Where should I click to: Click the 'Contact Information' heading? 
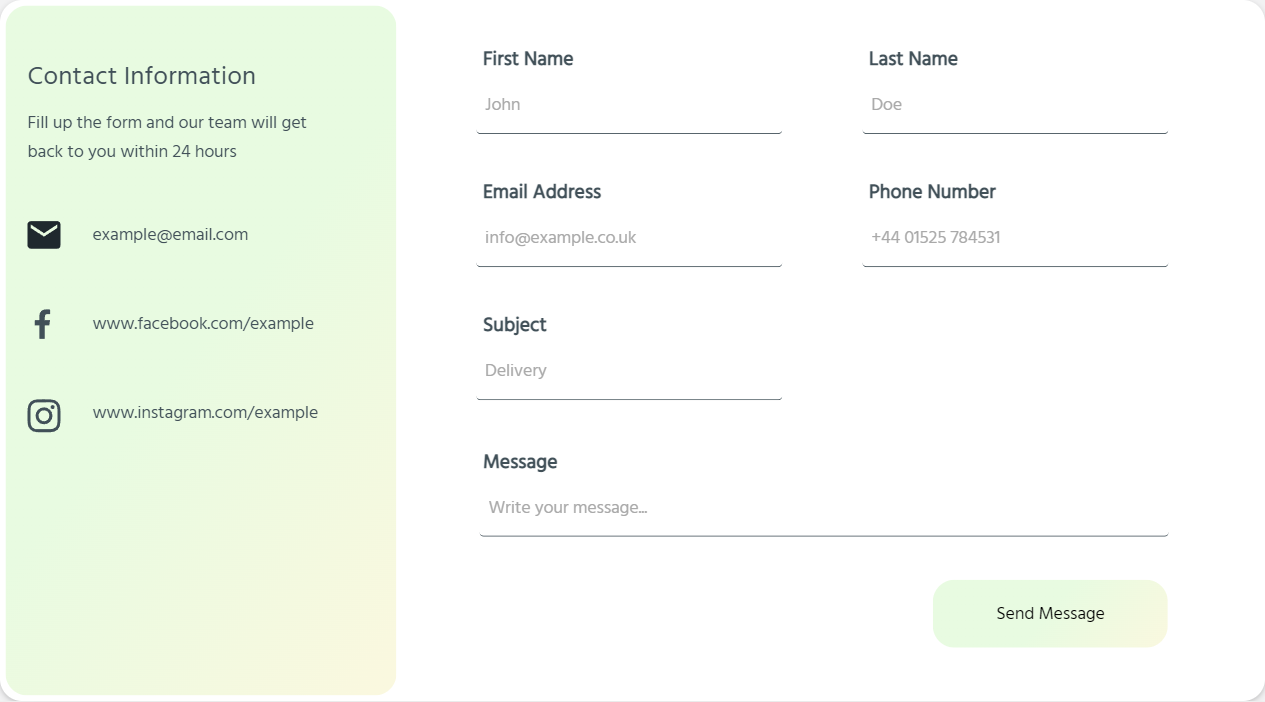click(x=142, y=76)
